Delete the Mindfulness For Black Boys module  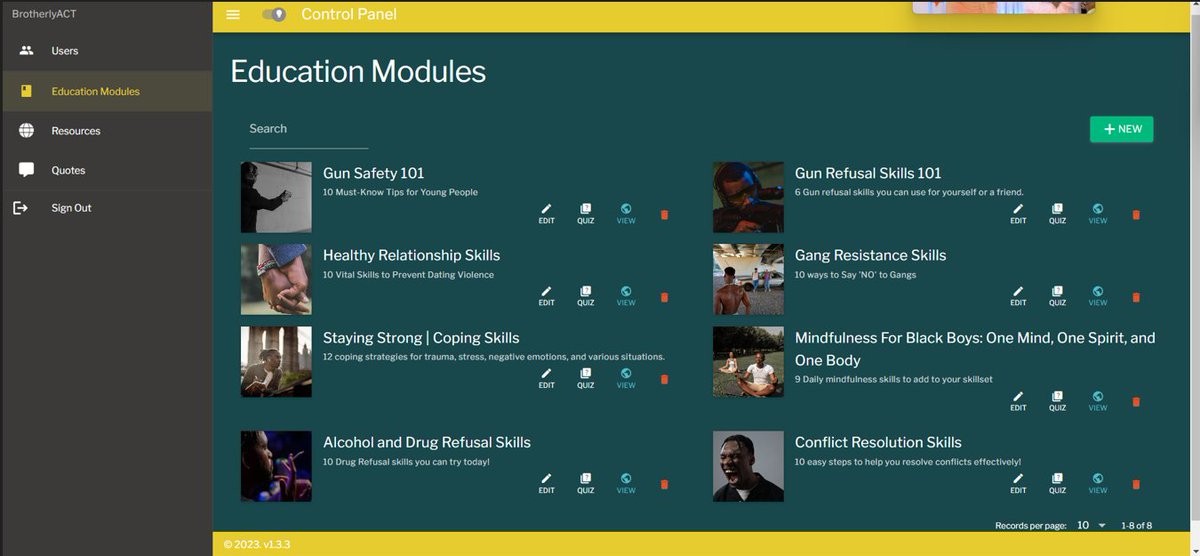(1136, 402)
